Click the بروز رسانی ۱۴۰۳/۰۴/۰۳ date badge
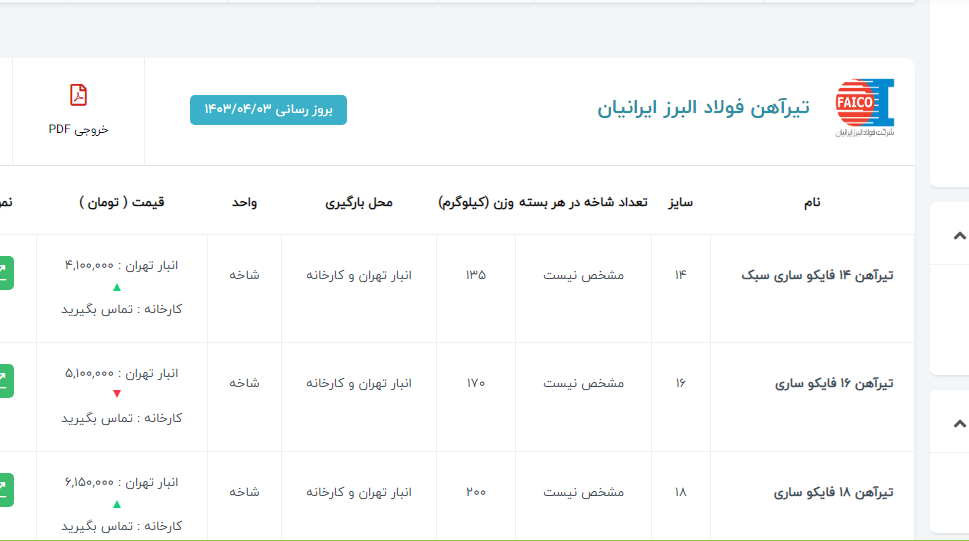 click(268, 109)
